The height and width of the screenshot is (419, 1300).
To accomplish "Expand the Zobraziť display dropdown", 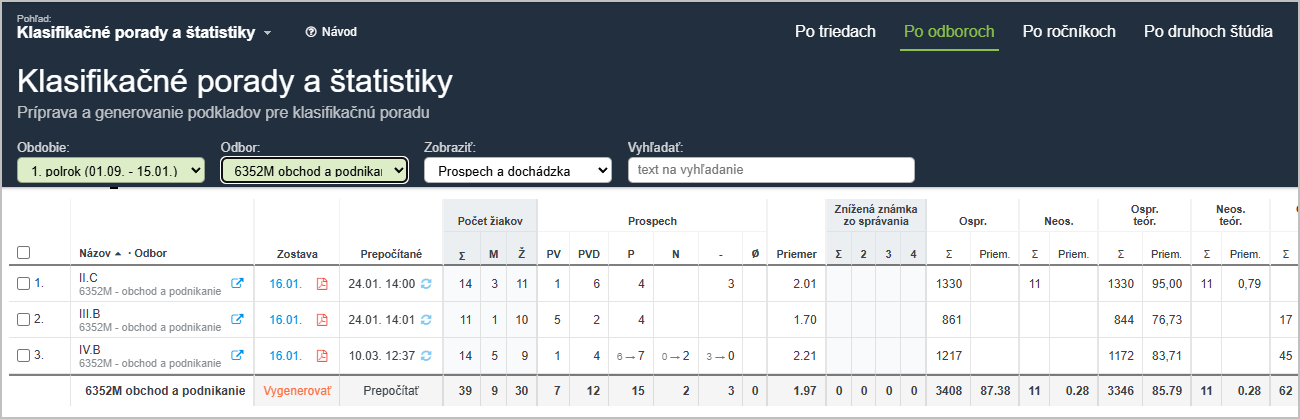I will (518, 171).
